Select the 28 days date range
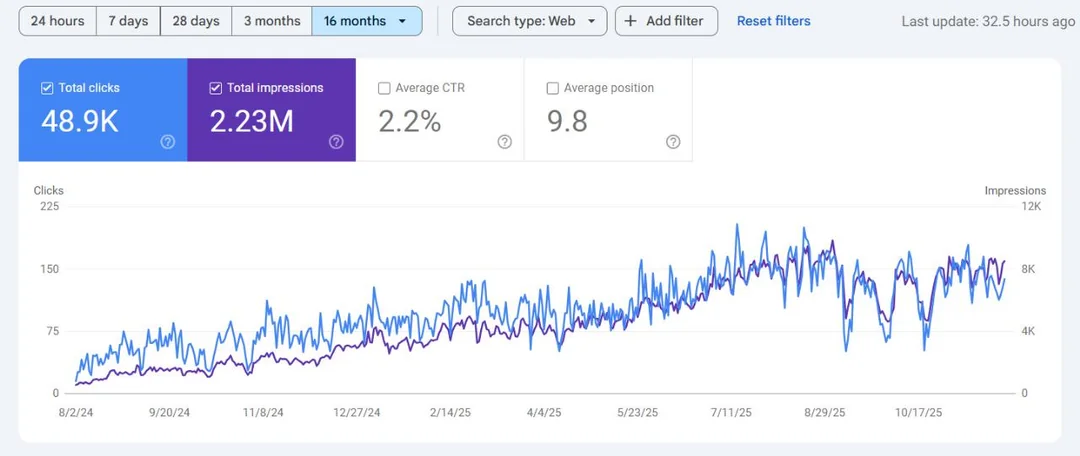The width and height of the screenshot is (1080, 456). (x=196, y=21)
